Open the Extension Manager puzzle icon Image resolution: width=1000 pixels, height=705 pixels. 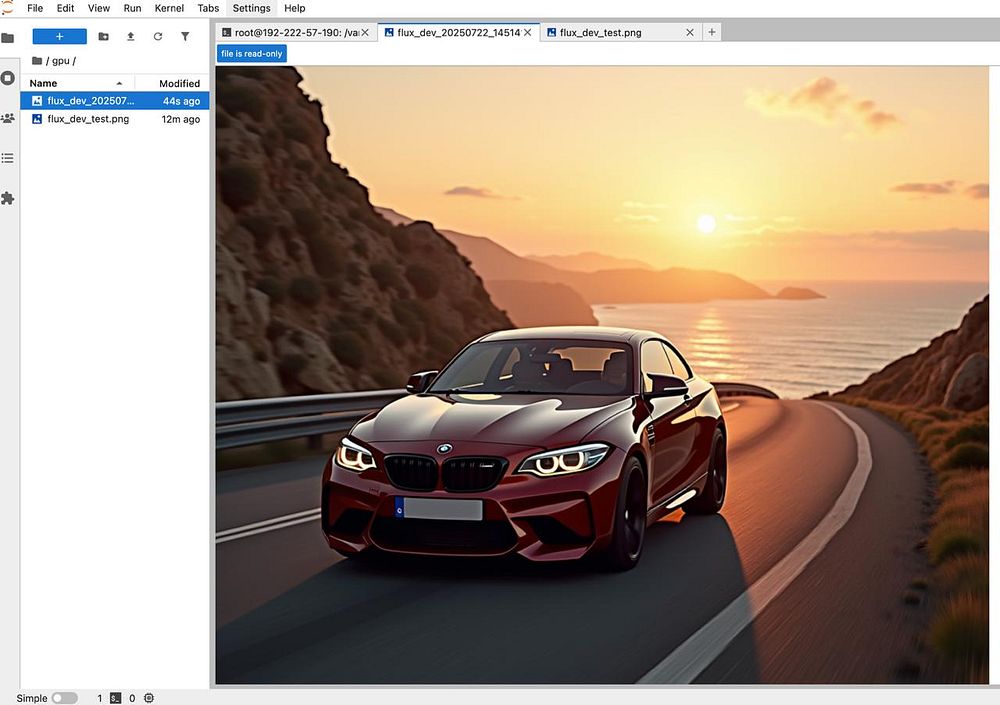(x=8, y=198)
